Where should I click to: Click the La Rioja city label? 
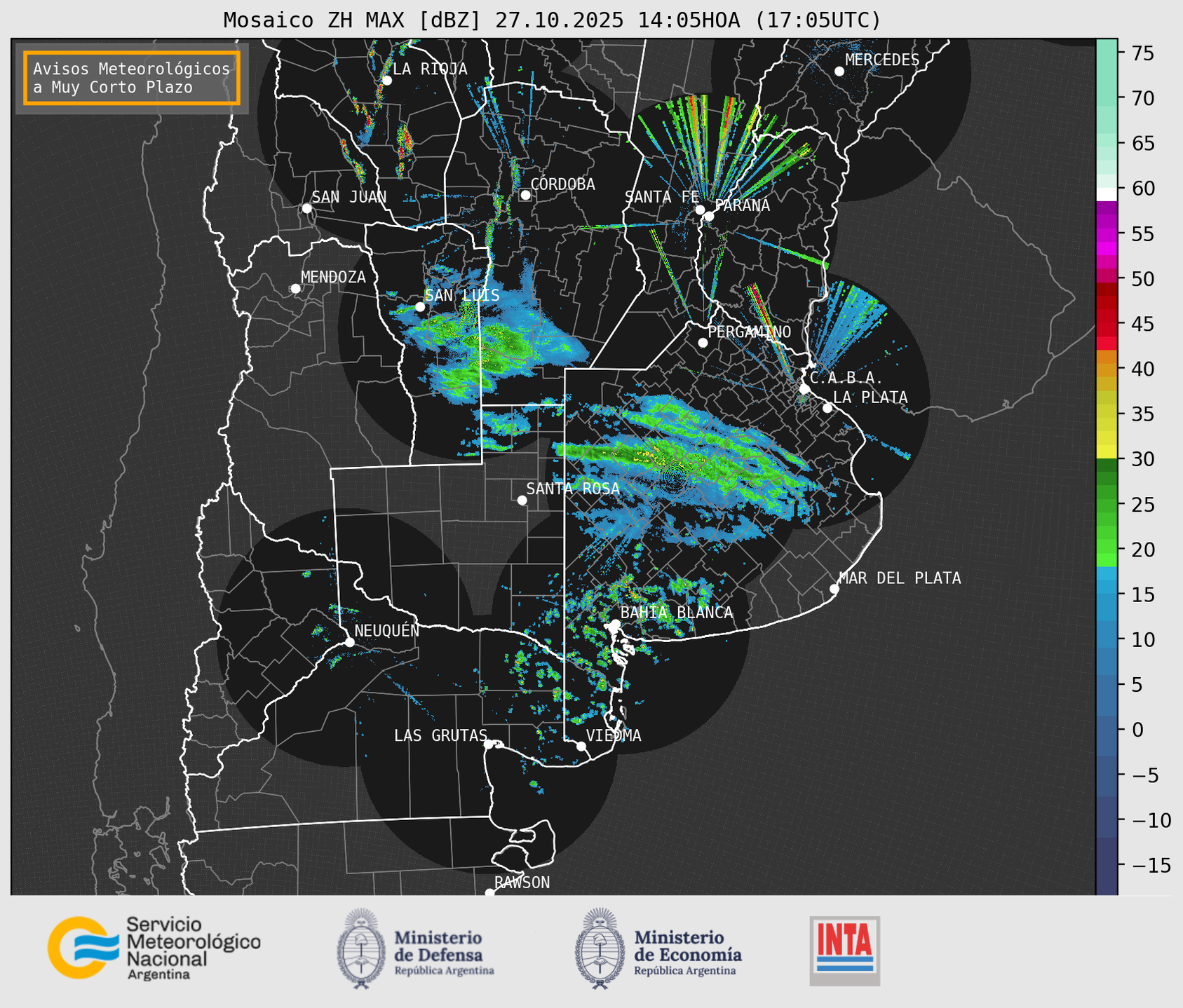[x=429, y=69]
